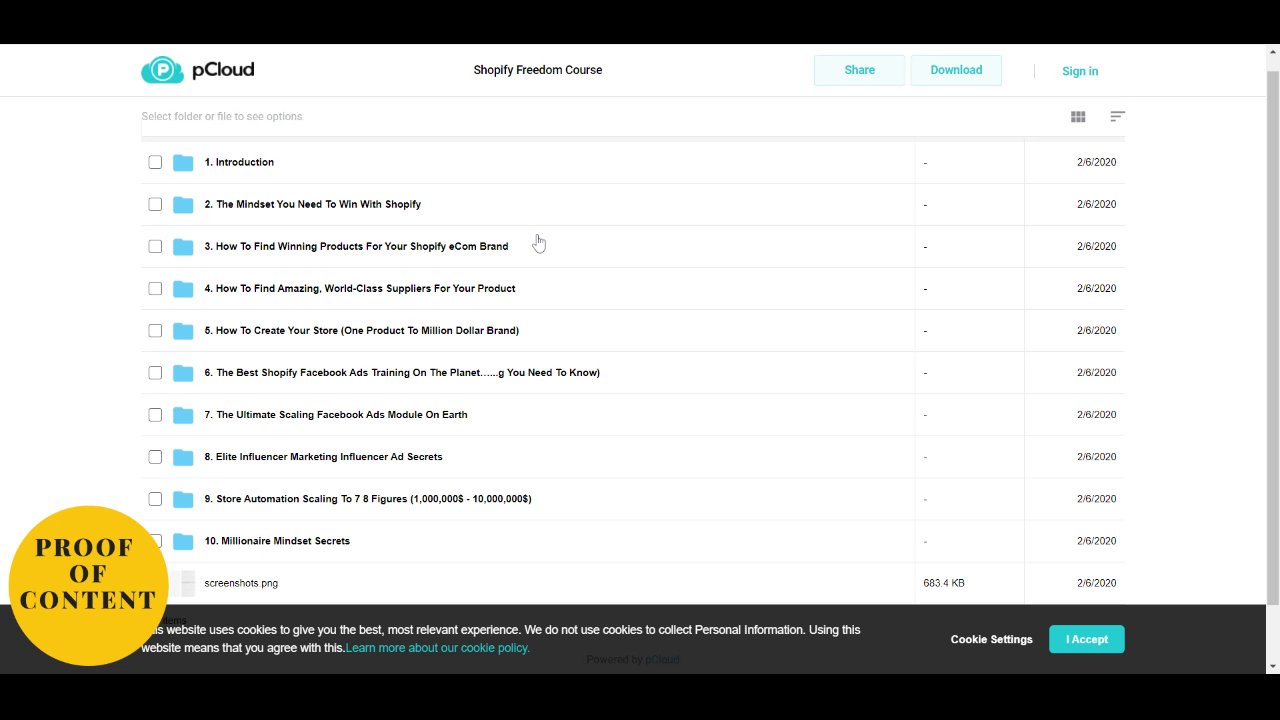The width and height of the screenshot is (1280, 720).
Task: Open Elite Influencer Marketing Ad Secrets folder
Action: click(x=323, y=456)
